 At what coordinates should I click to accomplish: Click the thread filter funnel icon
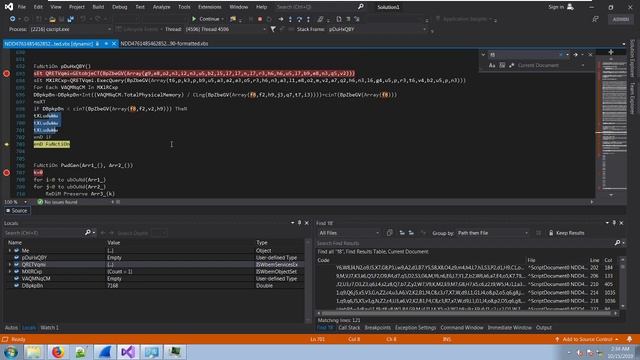click(273, 29)
